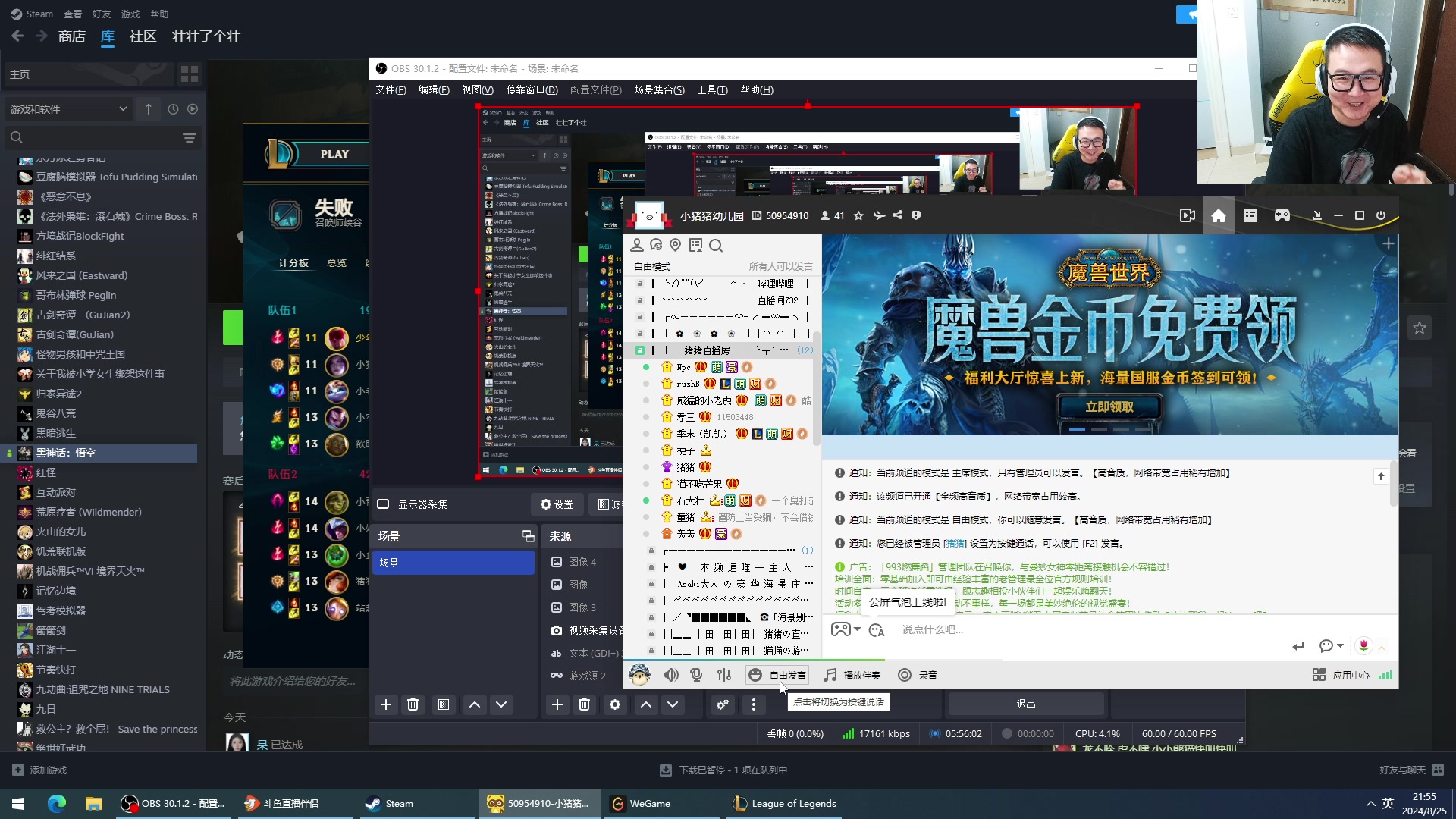This screenshot has height=819, width=1456.
Task: Open OBS three-dot options menu
Action: 754,704
